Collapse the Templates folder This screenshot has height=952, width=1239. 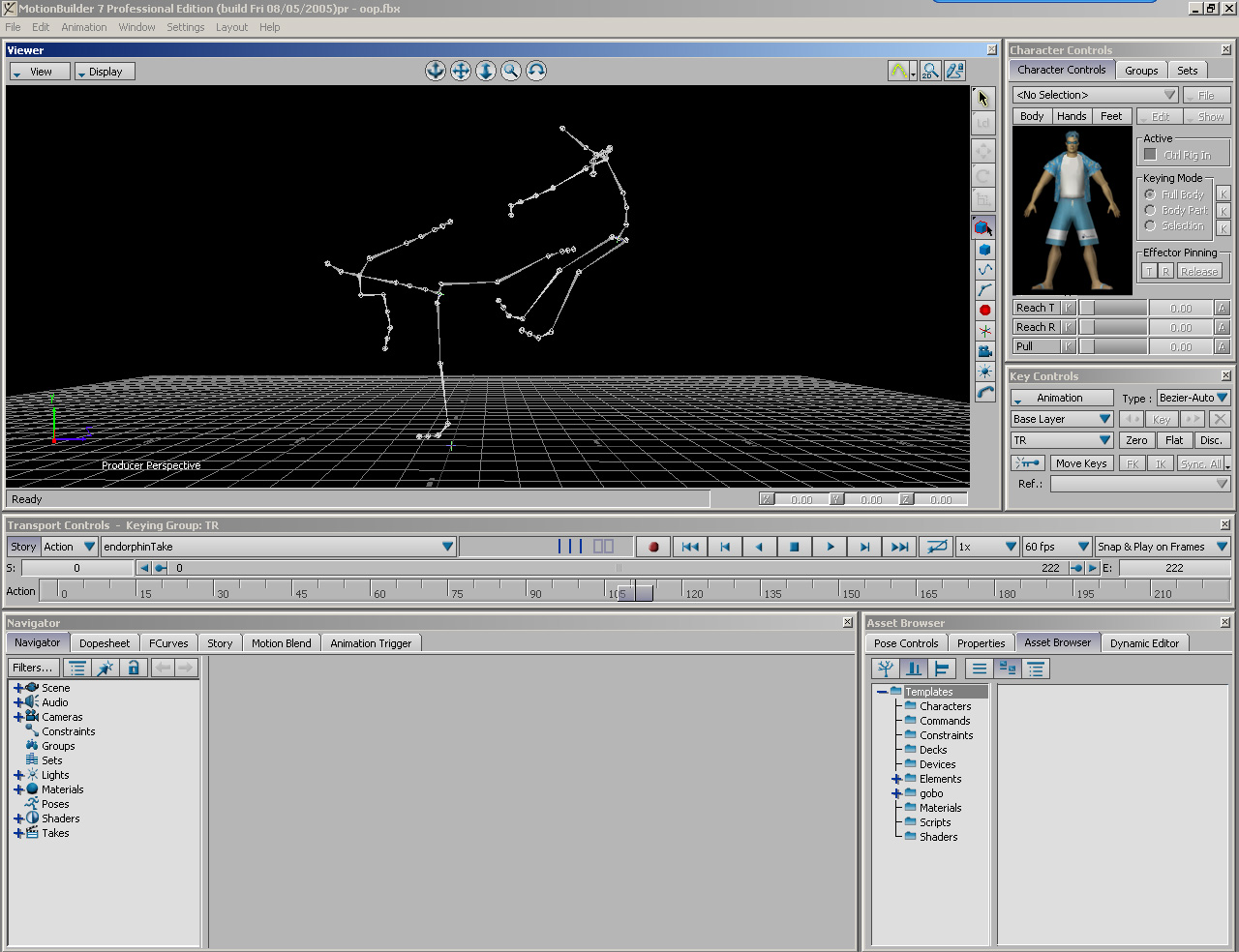pyautogui.click(x=882, y=692)
